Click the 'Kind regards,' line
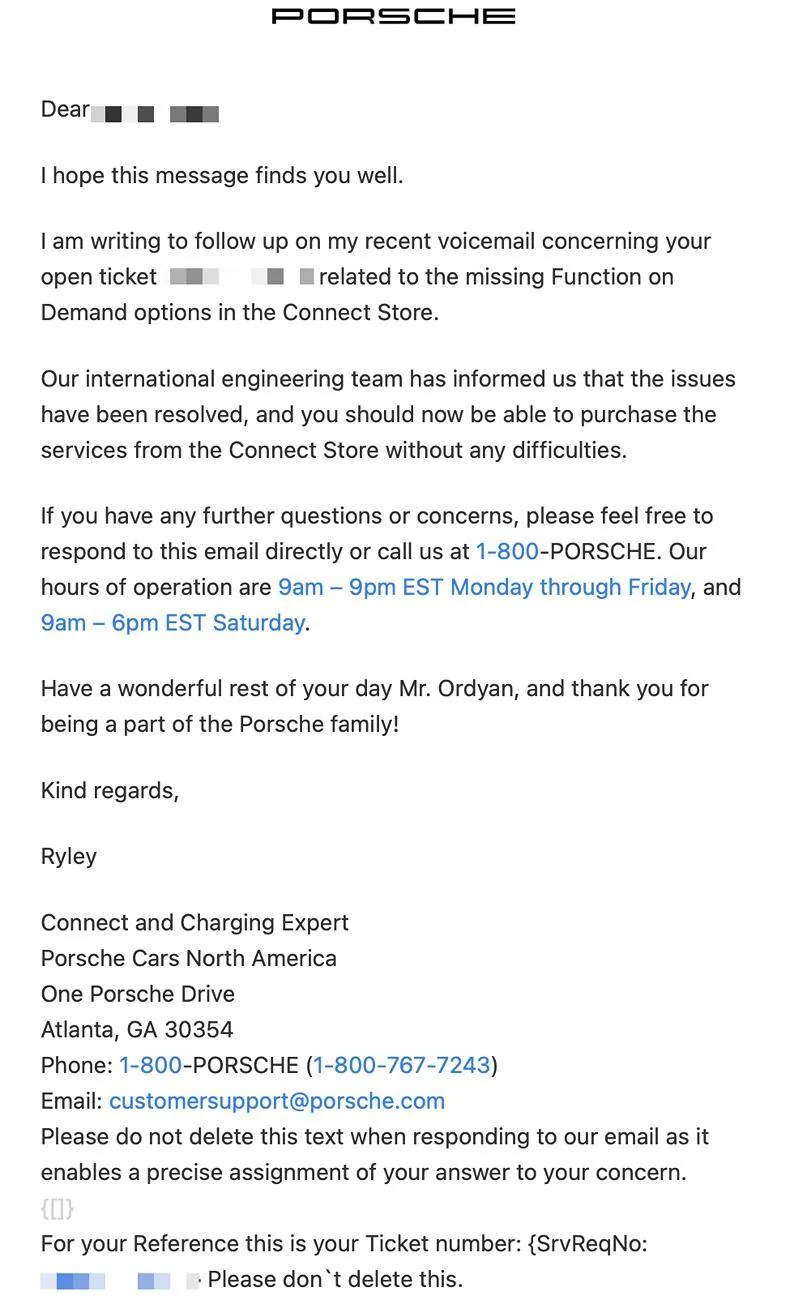The width and height of the screenshot is (794, 1300). point(110,791)
